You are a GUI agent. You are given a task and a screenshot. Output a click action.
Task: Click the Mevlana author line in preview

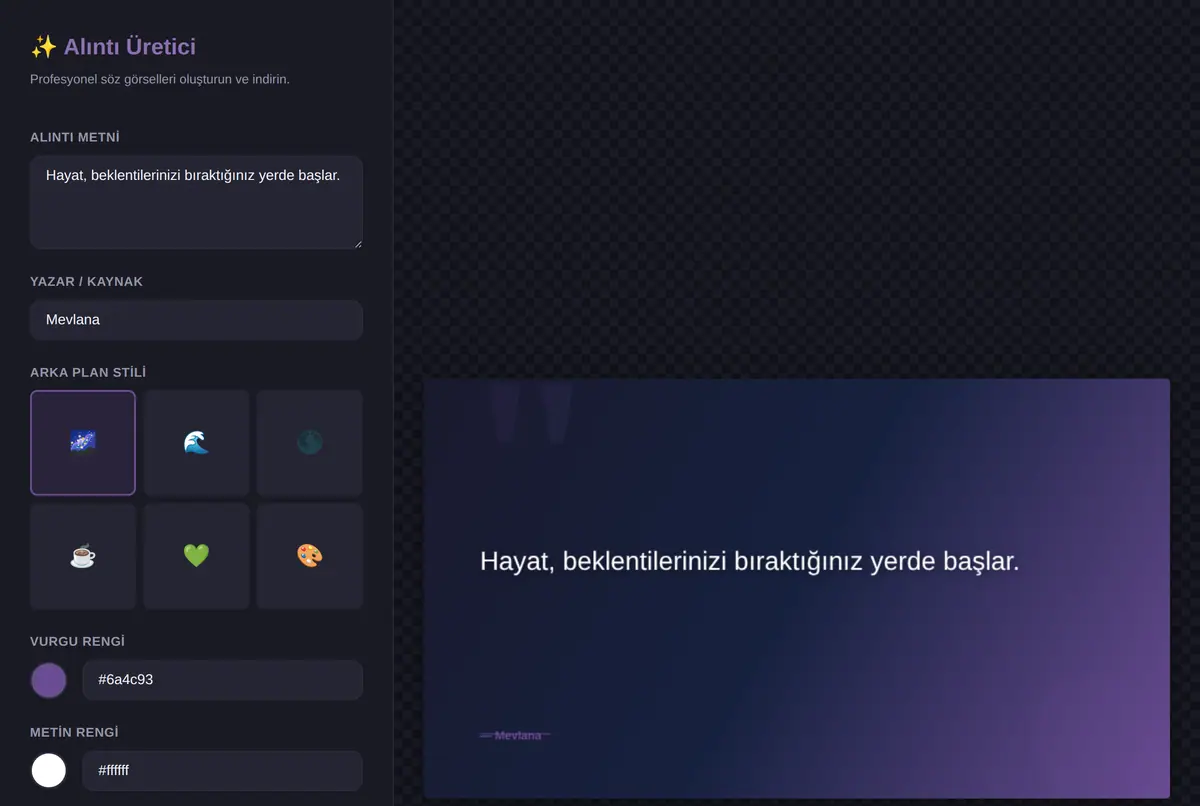(516, 736)
